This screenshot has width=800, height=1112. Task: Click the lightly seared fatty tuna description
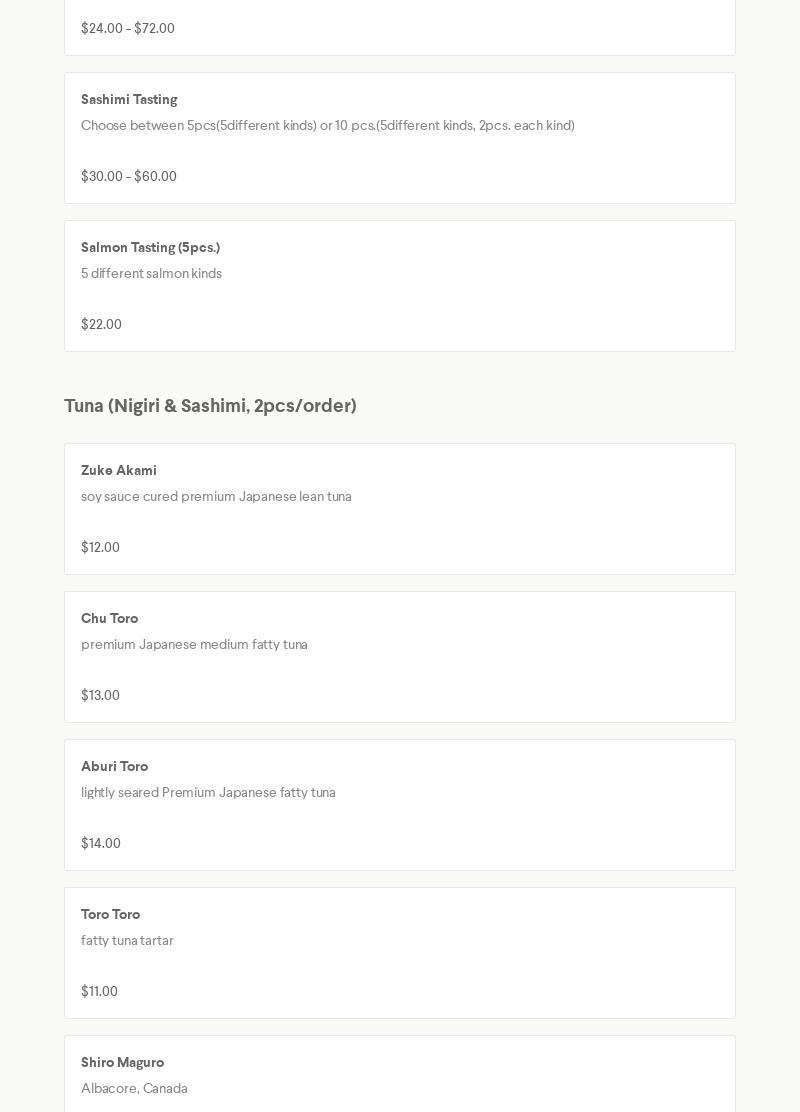208,793
